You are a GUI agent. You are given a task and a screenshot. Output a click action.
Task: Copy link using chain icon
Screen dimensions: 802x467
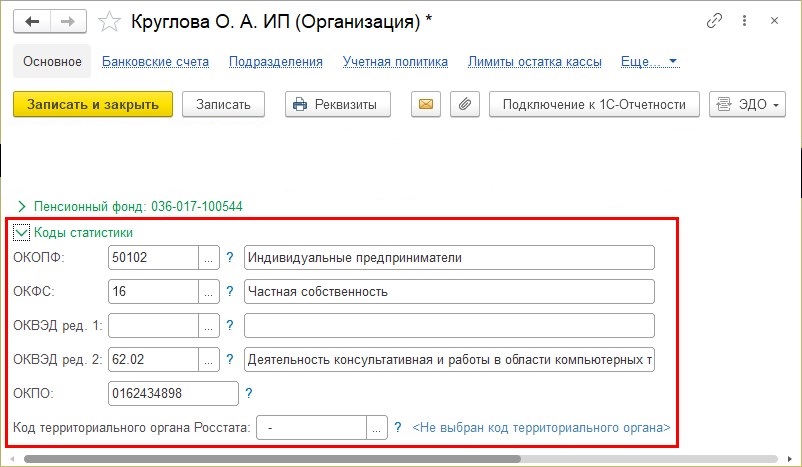click(714, 21)
